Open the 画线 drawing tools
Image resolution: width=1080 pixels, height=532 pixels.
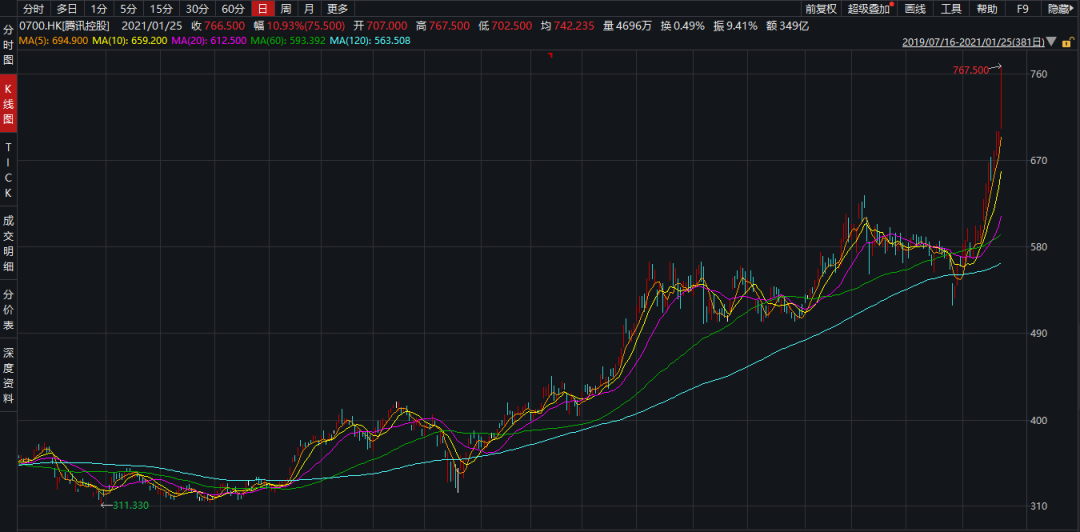915,9
